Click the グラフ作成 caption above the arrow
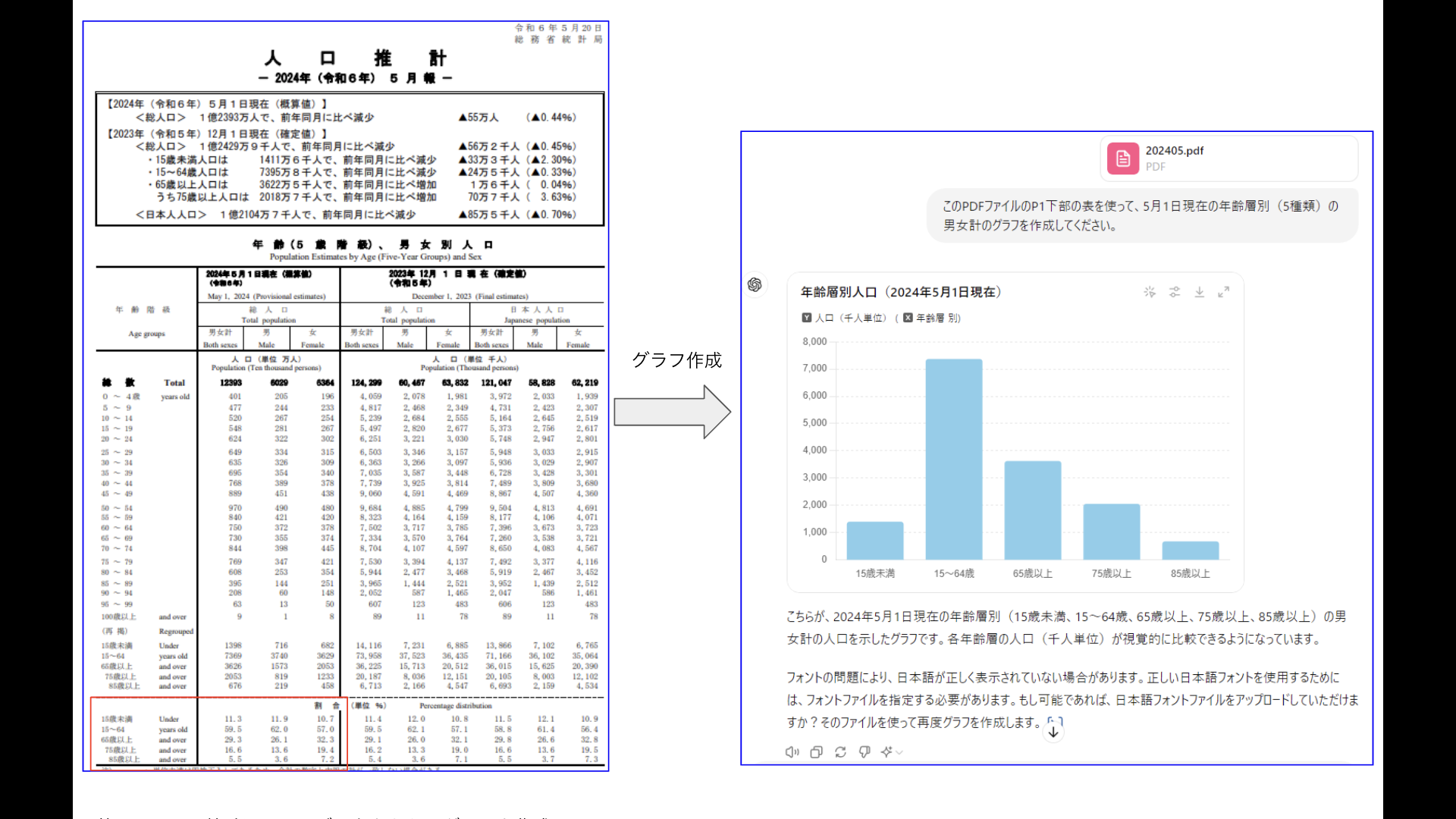Viewport: 1456px width, 819px height. pyautogui.click(x=676, y=359)
